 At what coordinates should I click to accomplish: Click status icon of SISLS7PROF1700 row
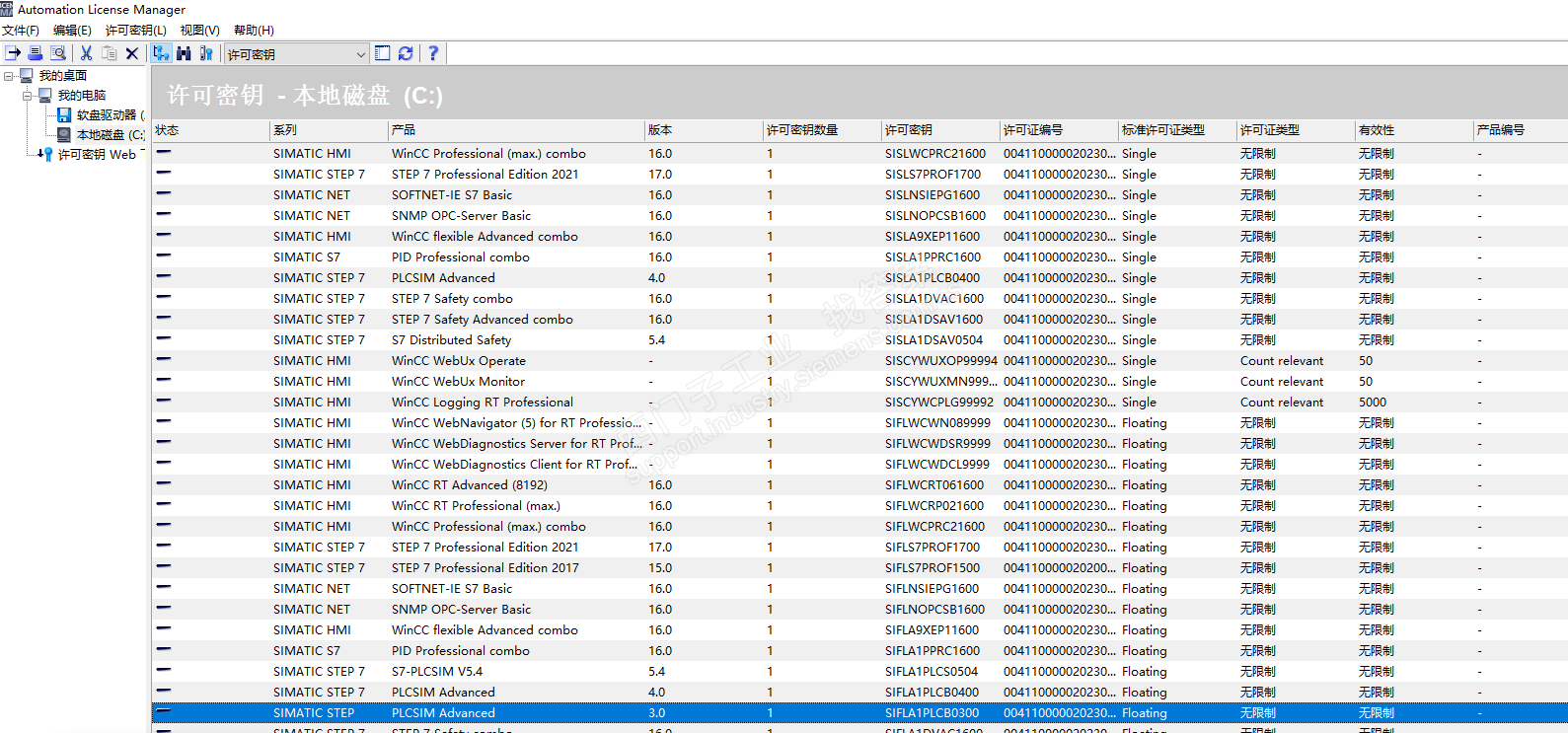(164, 173)
